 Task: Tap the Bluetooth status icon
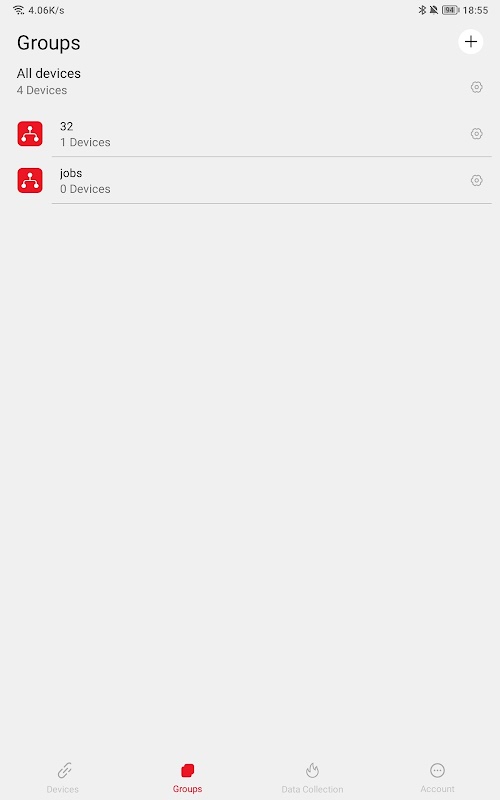tap(422, 10)
